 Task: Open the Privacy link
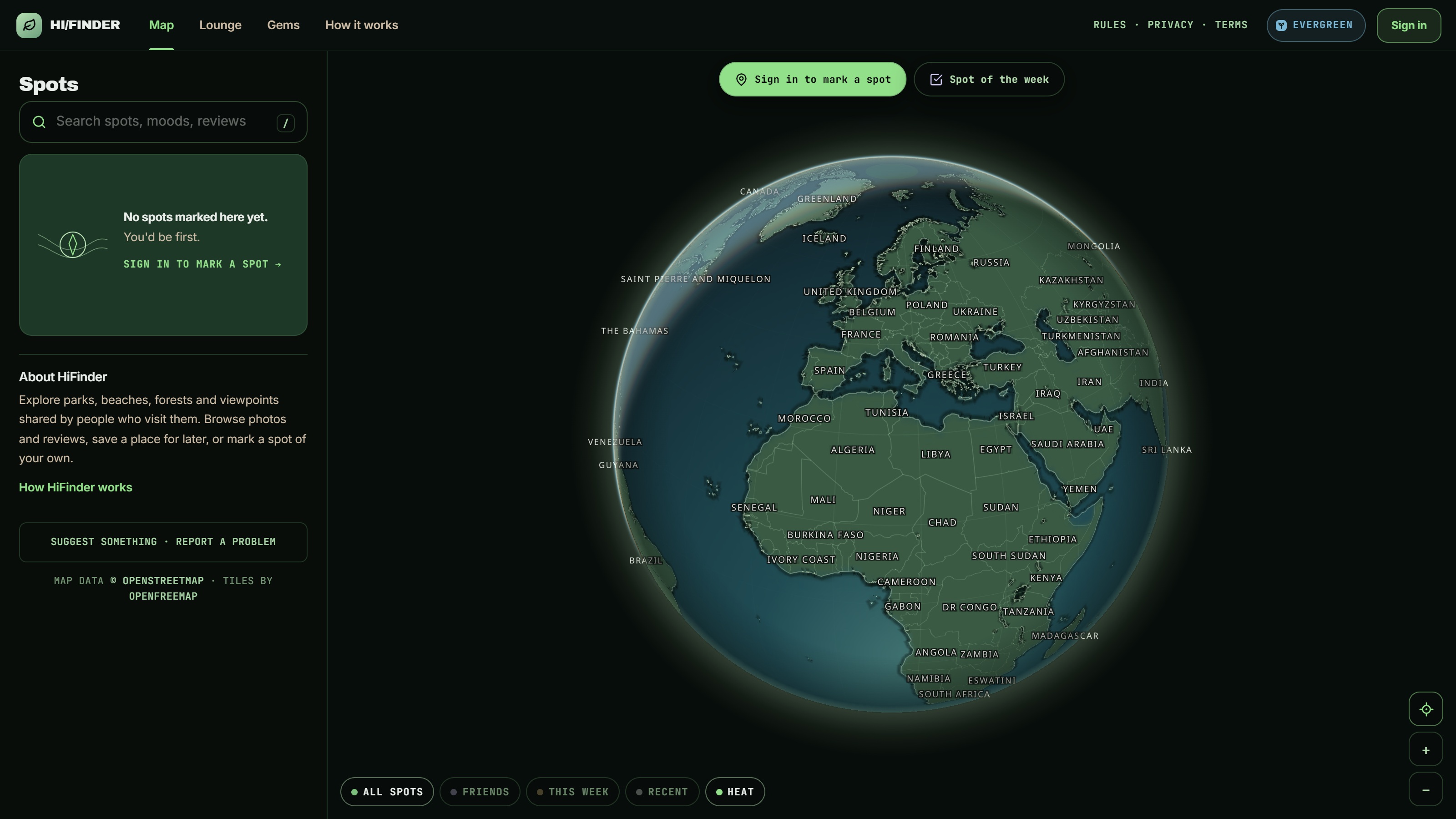(x=1170, y=25)
